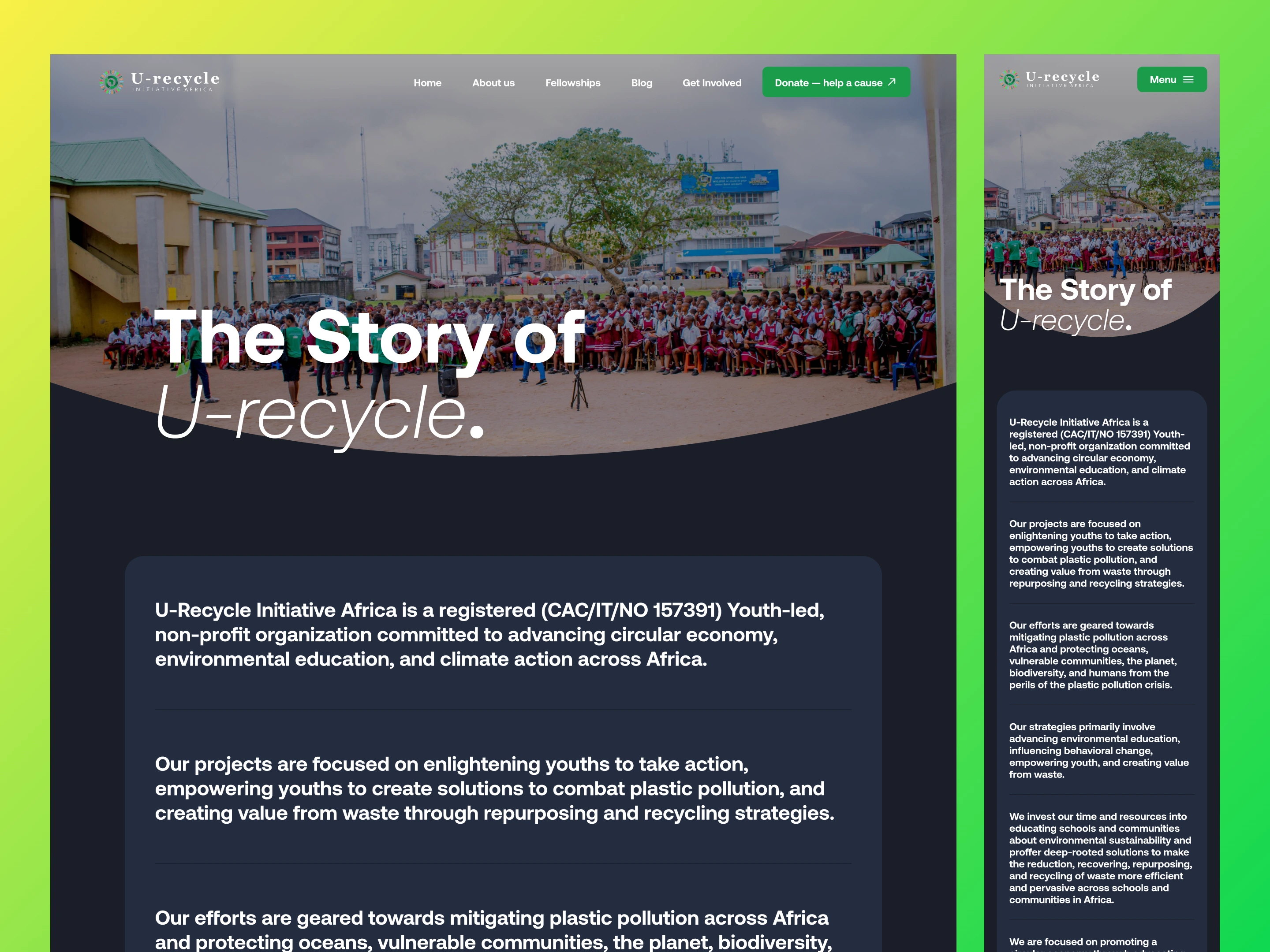
Task: Click the U-recycle sunburst logo icon in desktop header
Action: (x=111, y=82)
